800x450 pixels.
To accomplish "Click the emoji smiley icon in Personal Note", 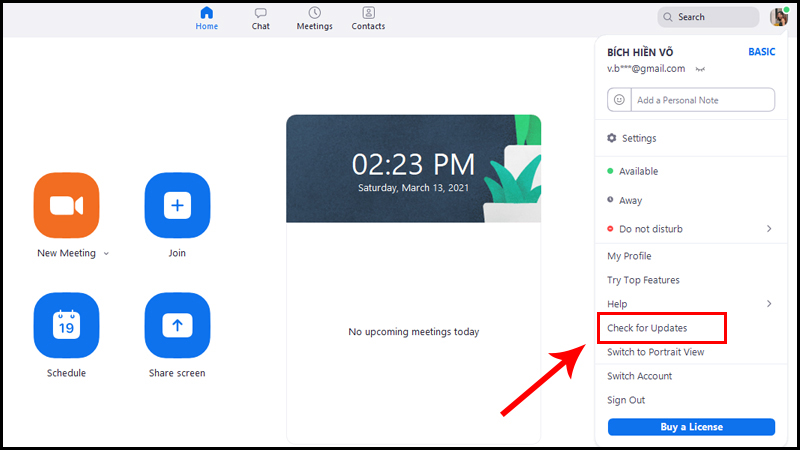I will coord(619,100).
